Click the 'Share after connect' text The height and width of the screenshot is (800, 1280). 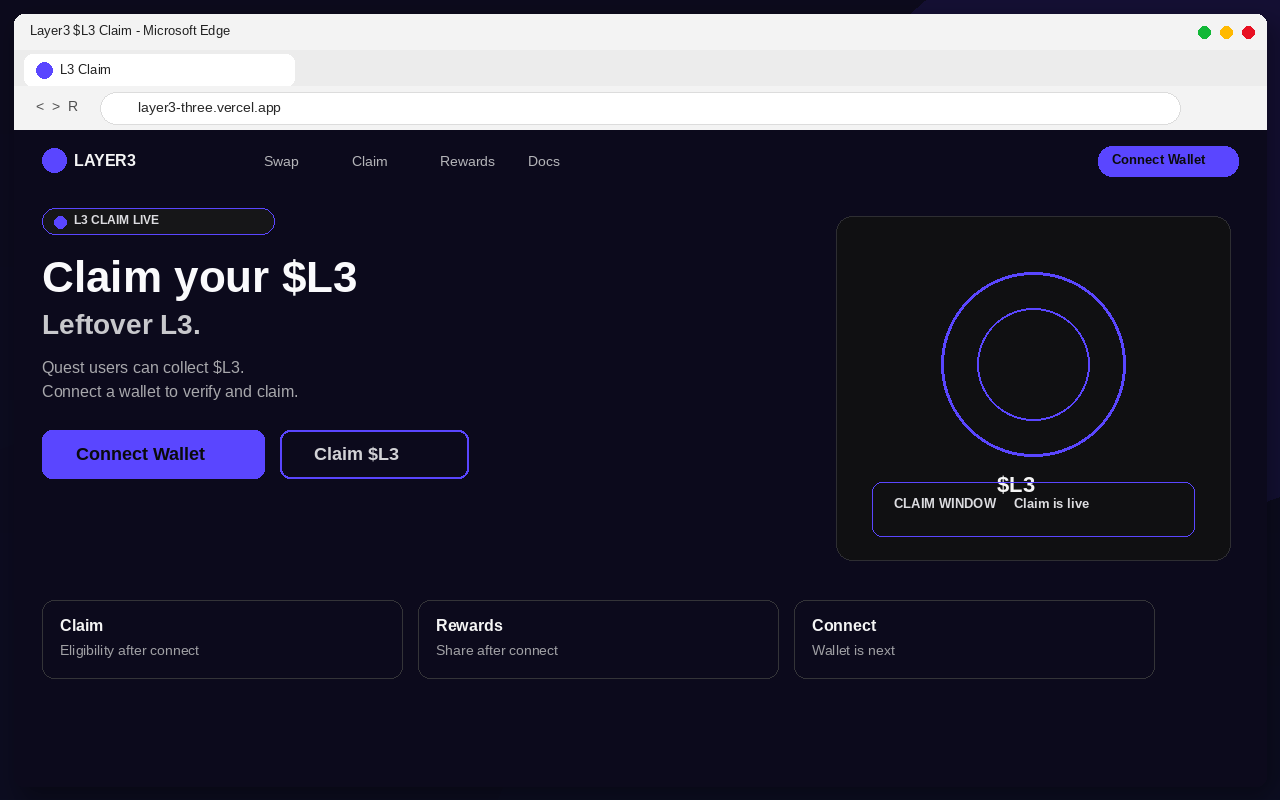[x=497, y=651]
